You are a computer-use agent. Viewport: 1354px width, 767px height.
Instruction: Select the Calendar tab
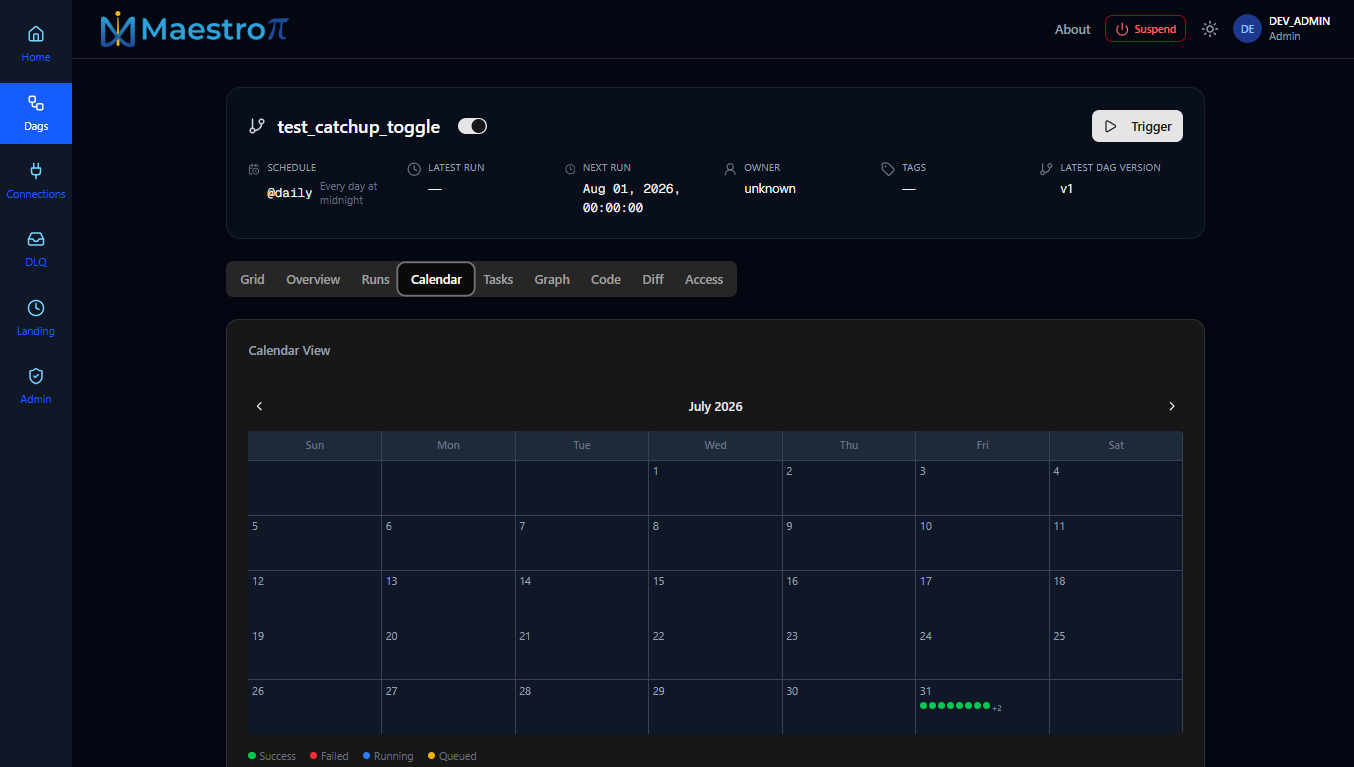(436, 279)
